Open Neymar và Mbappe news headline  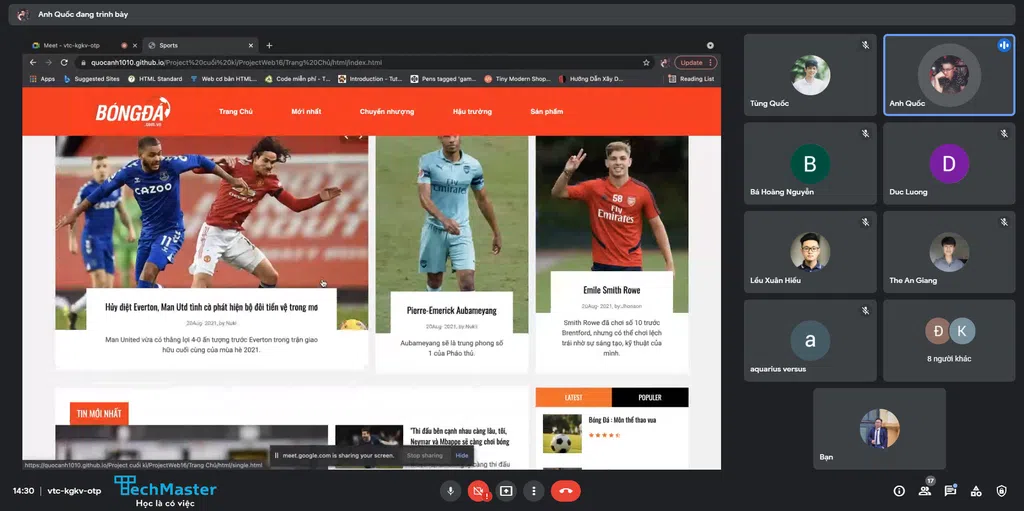(x=458, y=436)
